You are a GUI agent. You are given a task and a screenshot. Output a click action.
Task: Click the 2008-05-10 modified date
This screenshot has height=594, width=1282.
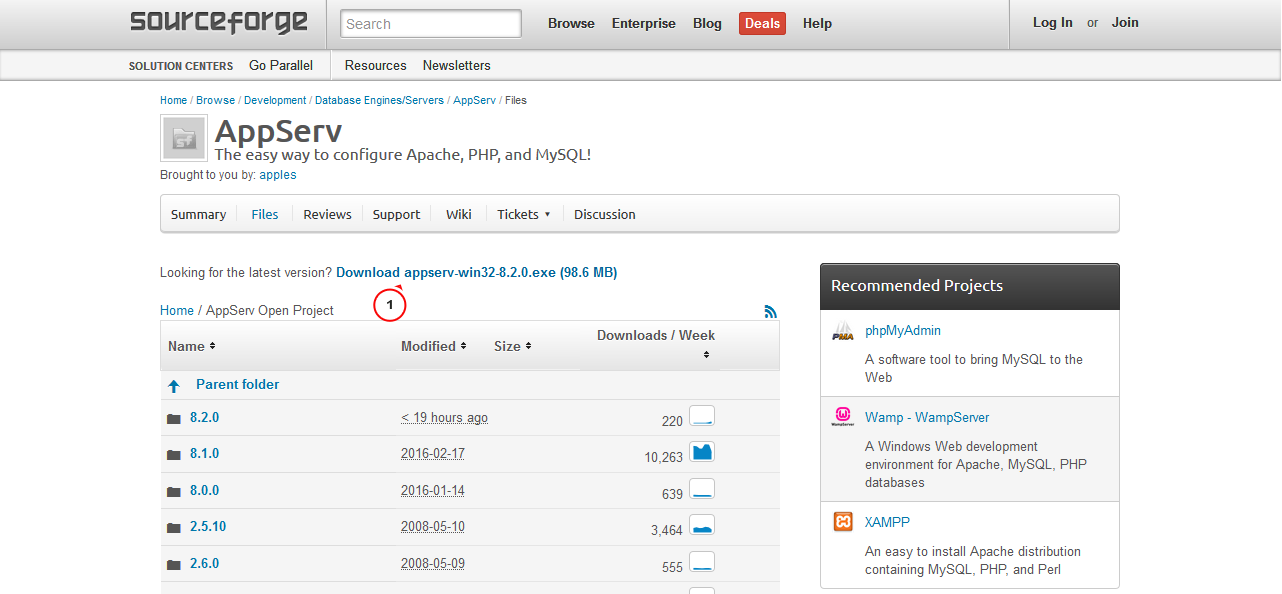pyautogui.click(x=433, y=526)
